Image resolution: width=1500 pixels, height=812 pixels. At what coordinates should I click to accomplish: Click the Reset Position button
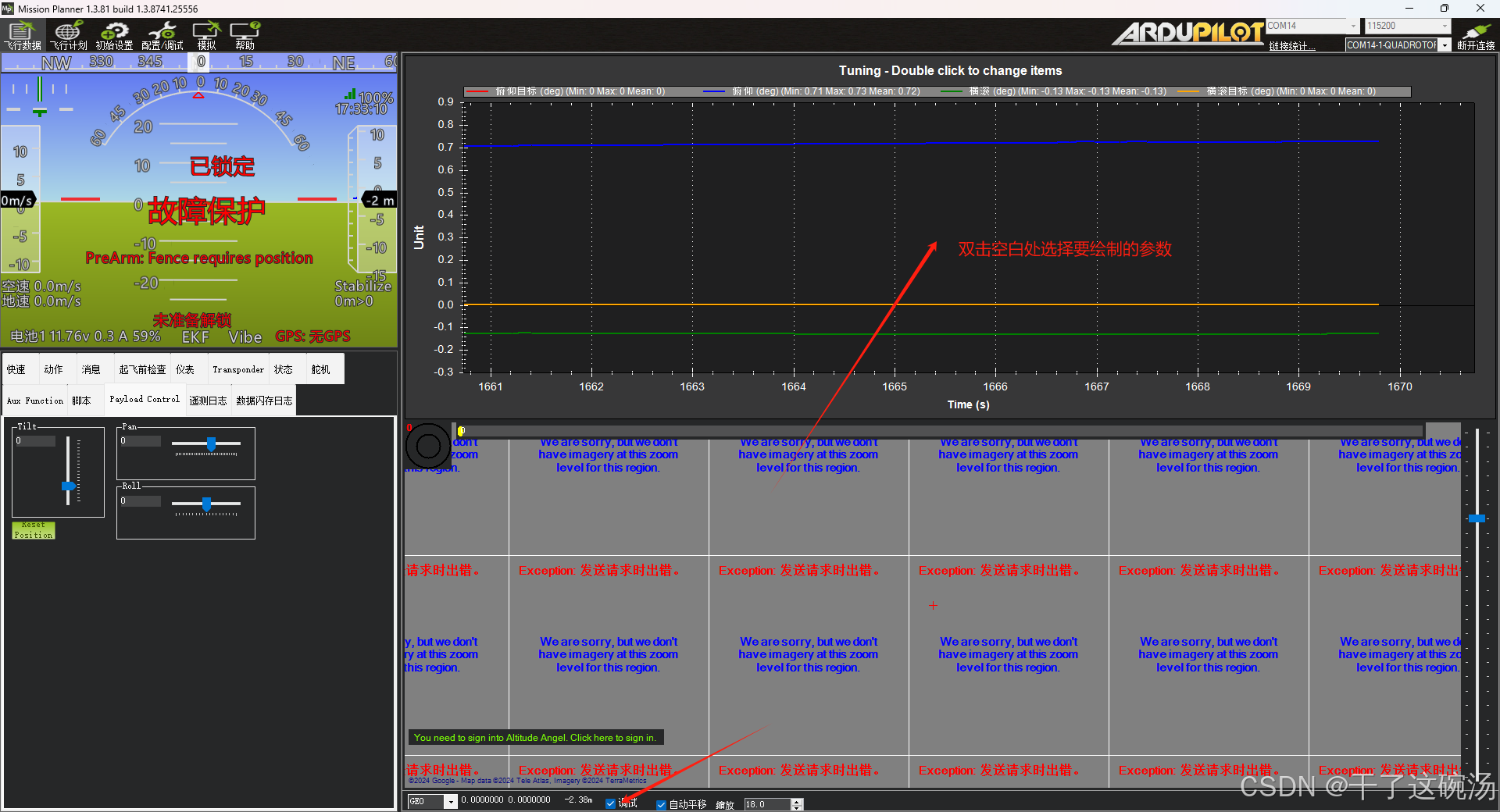click(x=34, y=530)
